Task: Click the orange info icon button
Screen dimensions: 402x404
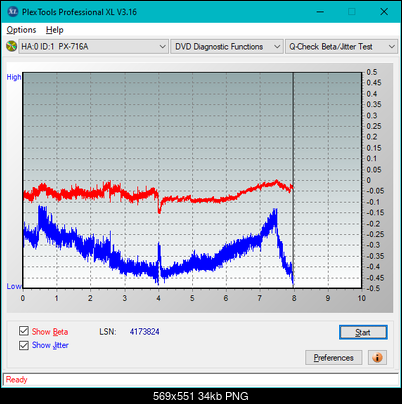Action: coord(377,358)
